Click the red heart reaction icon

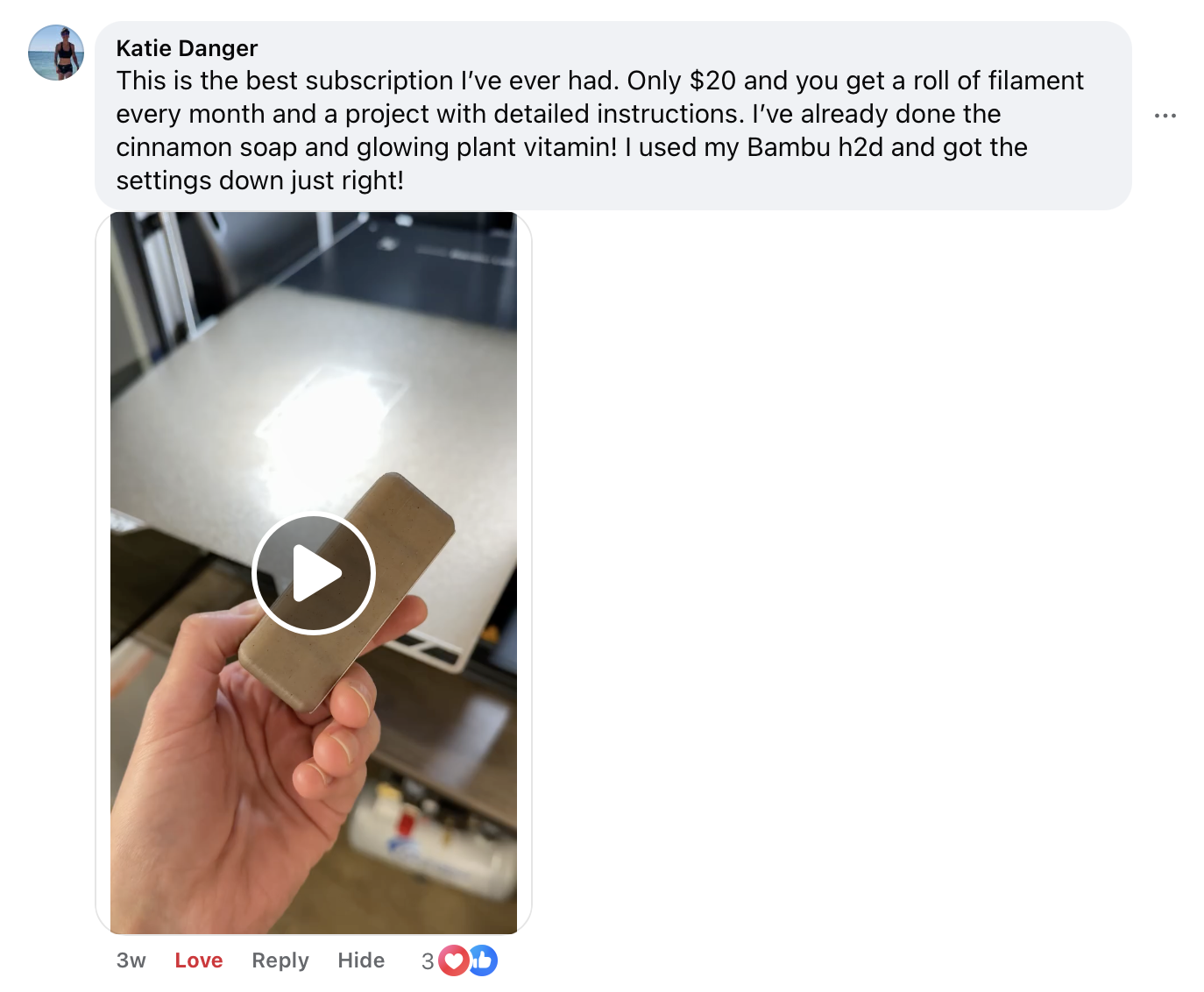[453, 961]
